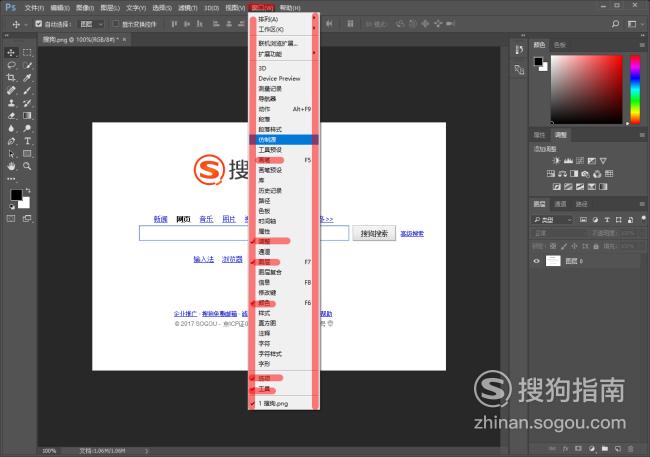The image size is (650, 457).
Task: Select the Quick Selection tool
Action: click(27, 65)
